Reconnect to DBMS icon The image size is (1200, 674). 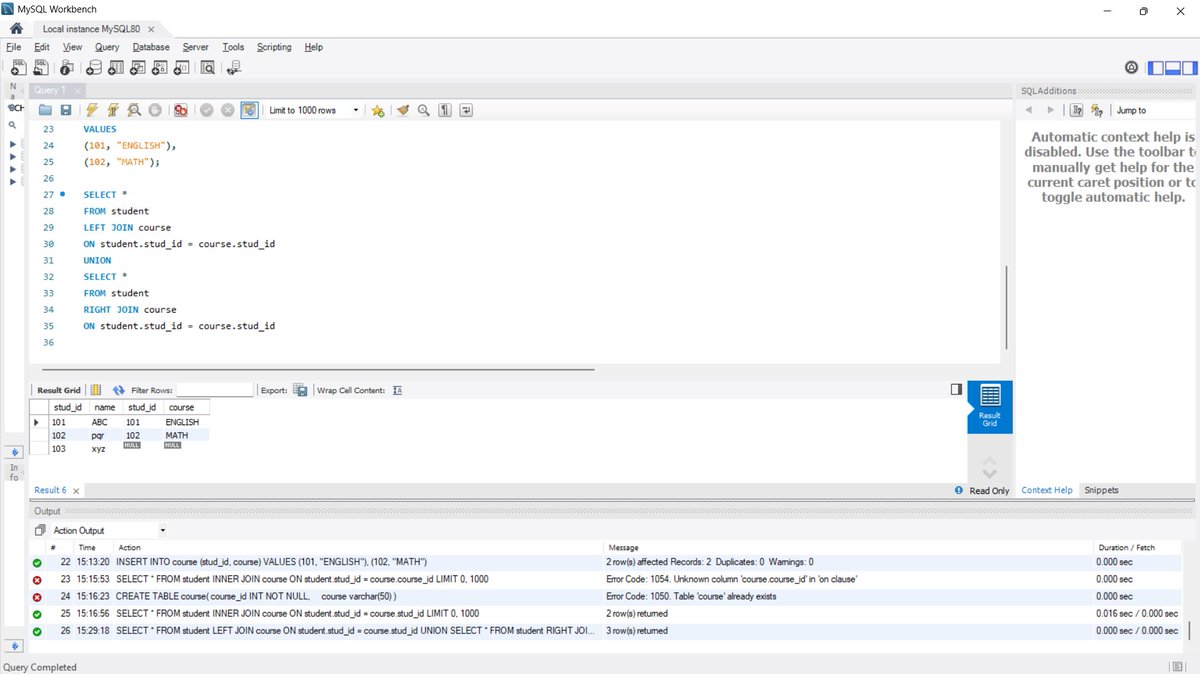(234, 68)
